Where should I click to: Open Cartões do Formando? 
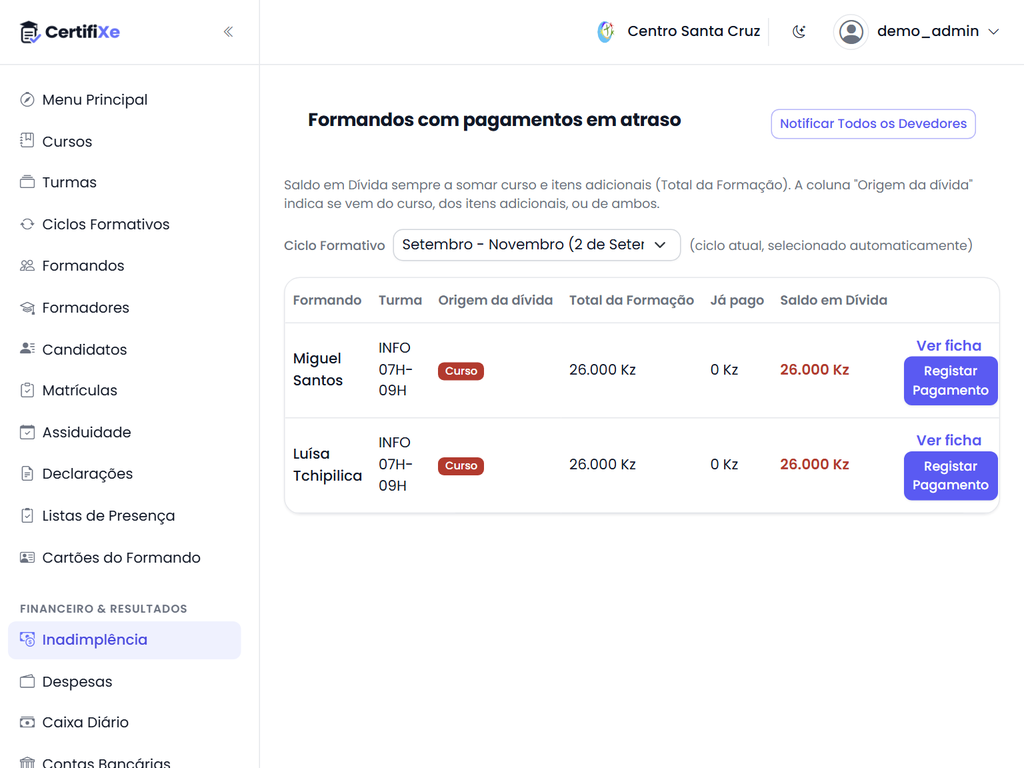click(x=124, y=558)
